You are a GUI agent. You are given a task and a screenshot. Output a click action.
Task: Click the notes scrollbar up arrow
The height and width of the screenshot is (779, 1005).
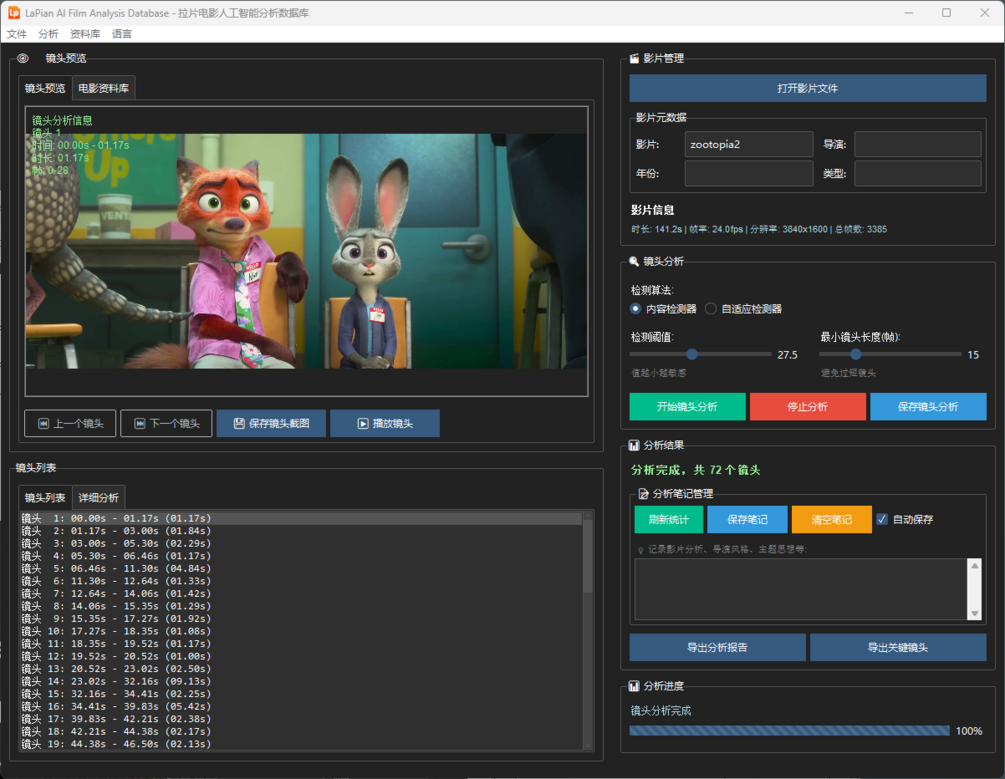pos(974,565)
